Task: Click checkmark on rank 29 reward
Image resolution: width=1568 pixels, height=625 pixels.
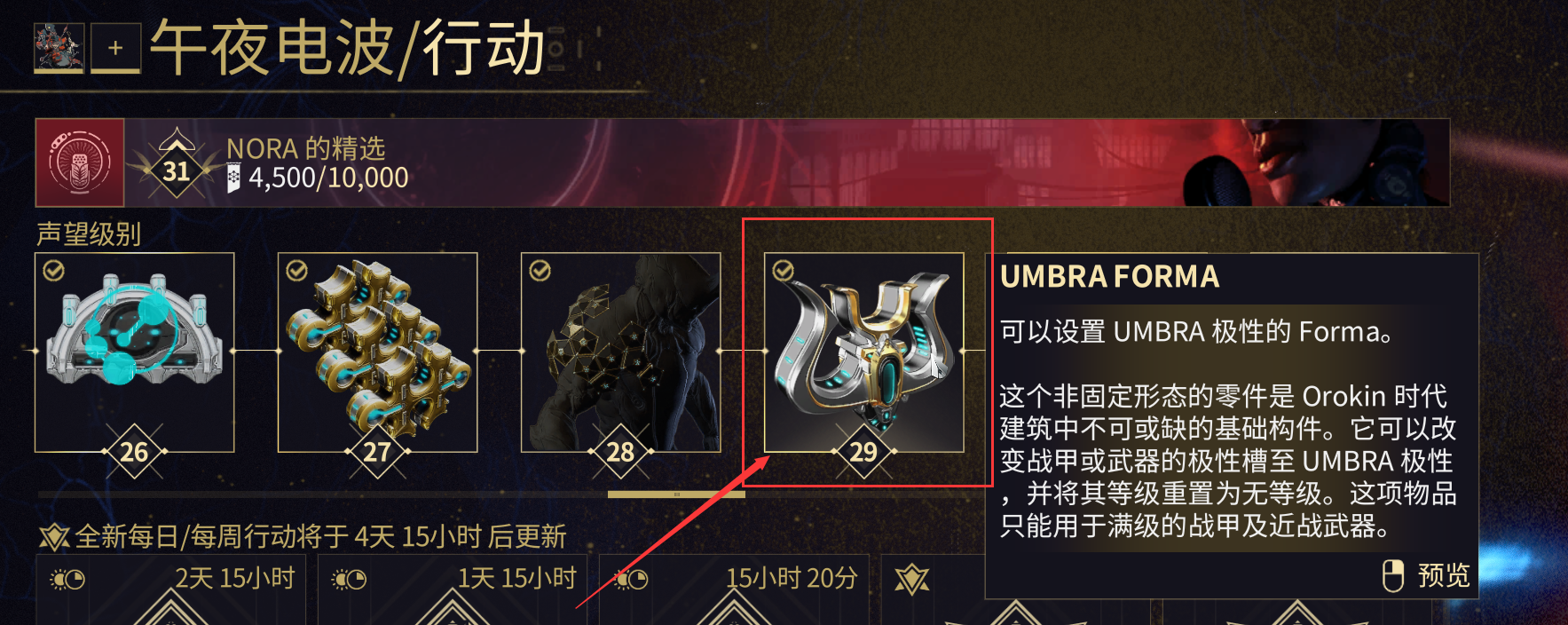Action: tap(784, 271)
